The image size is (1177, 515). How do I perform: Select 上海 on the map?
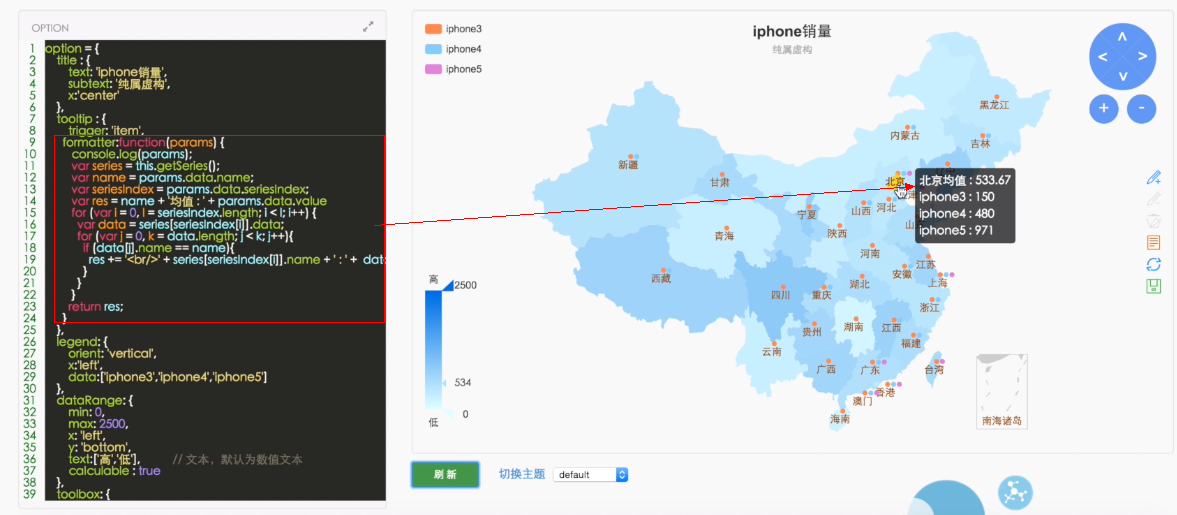[x=938, y=283]
